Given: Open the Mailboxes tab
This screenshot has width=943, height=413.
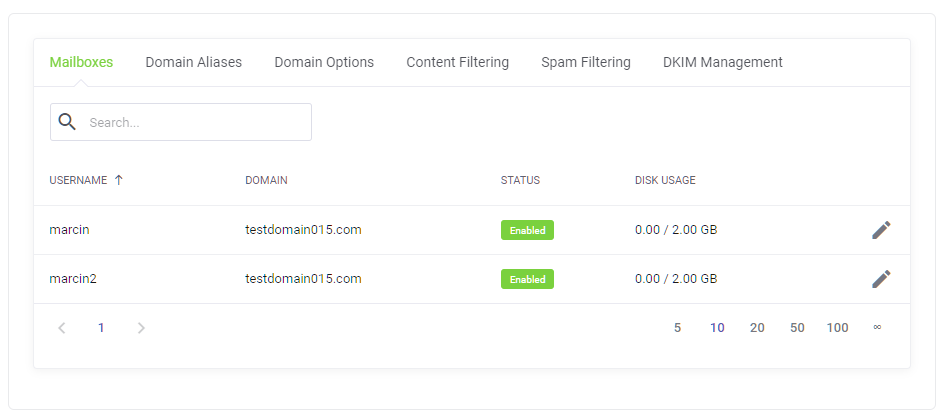Looking at the screenshot, I should click(81, 62).
